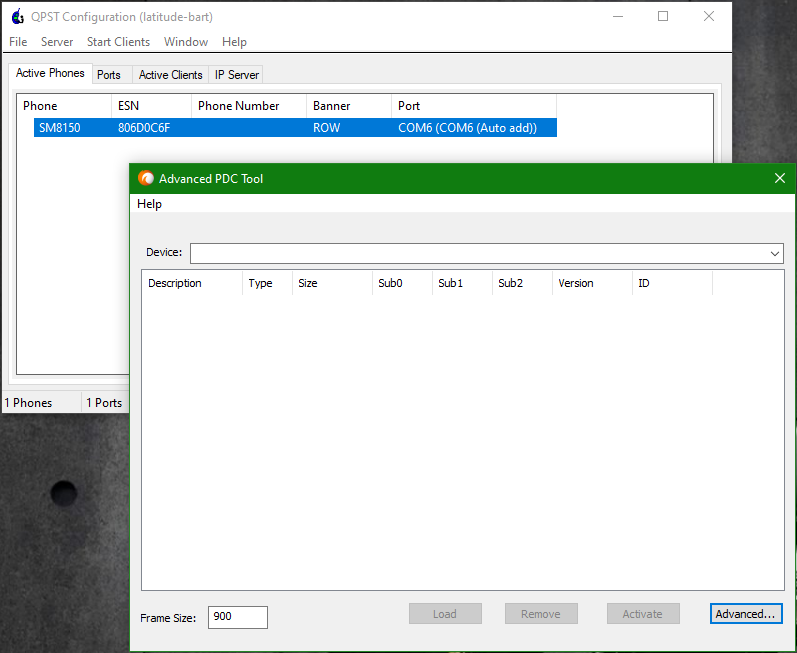The image size is (797, 653).
Task: Click the QPST Configuration app icon
Action: (x=18, y=17)
